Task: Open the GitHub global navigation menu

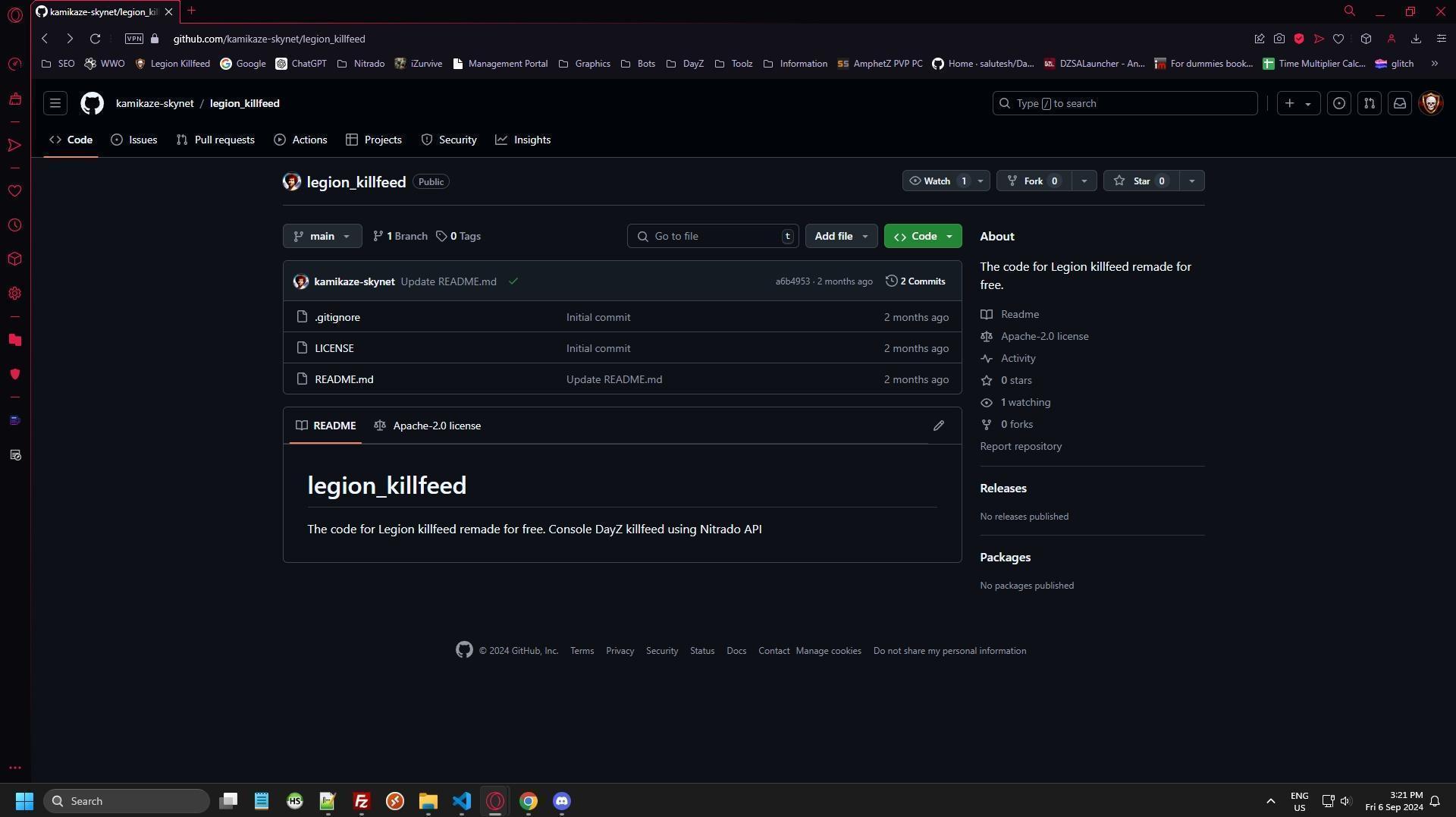Action: point(55,103)
